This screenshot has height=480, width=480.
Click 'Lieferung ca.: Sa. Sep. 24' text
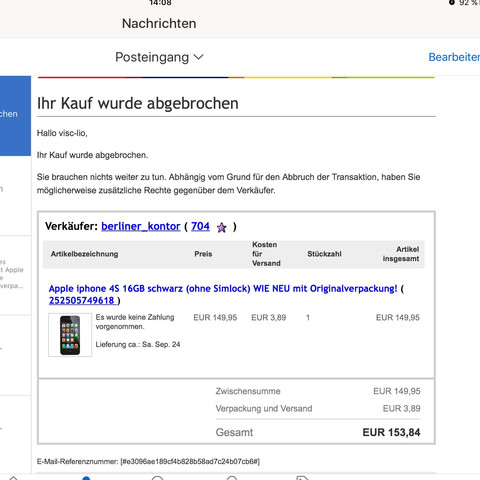coord(138,344)
